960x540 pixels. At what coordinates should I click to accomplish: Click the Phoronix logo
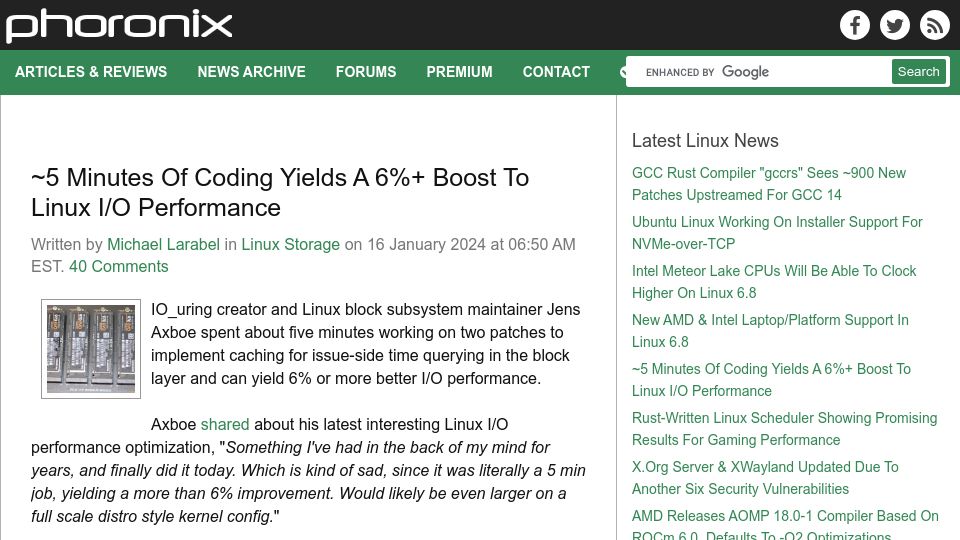[x=119, y=26]
